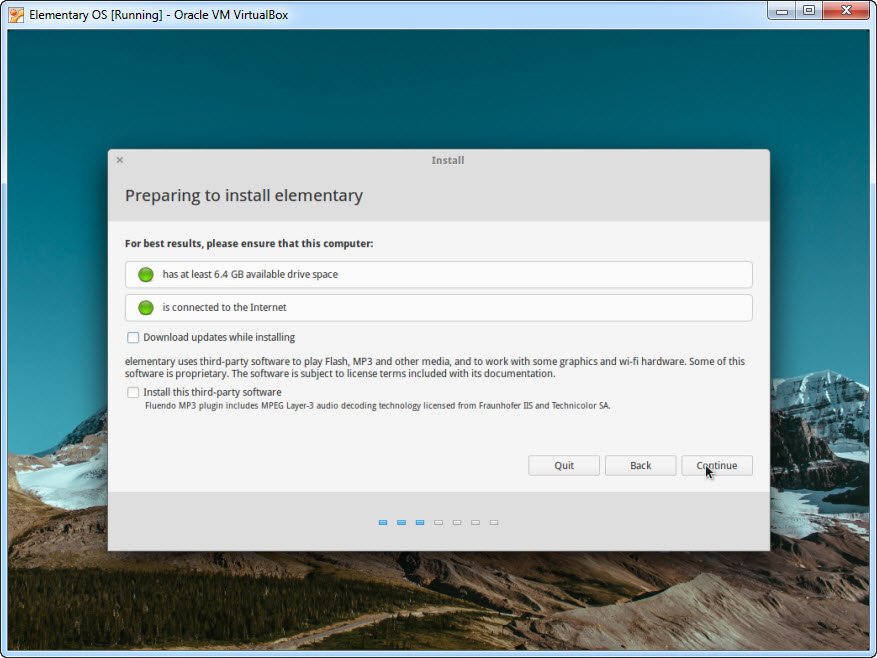Image resolution: width=877 pixels, height=658 pixels.
Task: Enable Download updates while installing
Action: pos(133,337)
